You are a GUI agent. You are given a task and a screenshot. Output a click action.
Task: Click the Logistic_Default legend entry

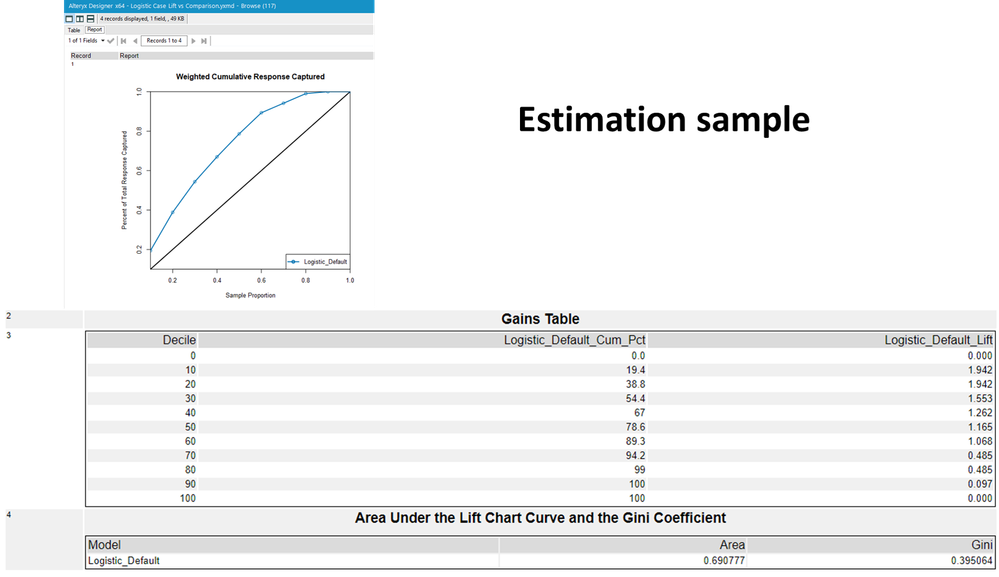pos(317,262)
